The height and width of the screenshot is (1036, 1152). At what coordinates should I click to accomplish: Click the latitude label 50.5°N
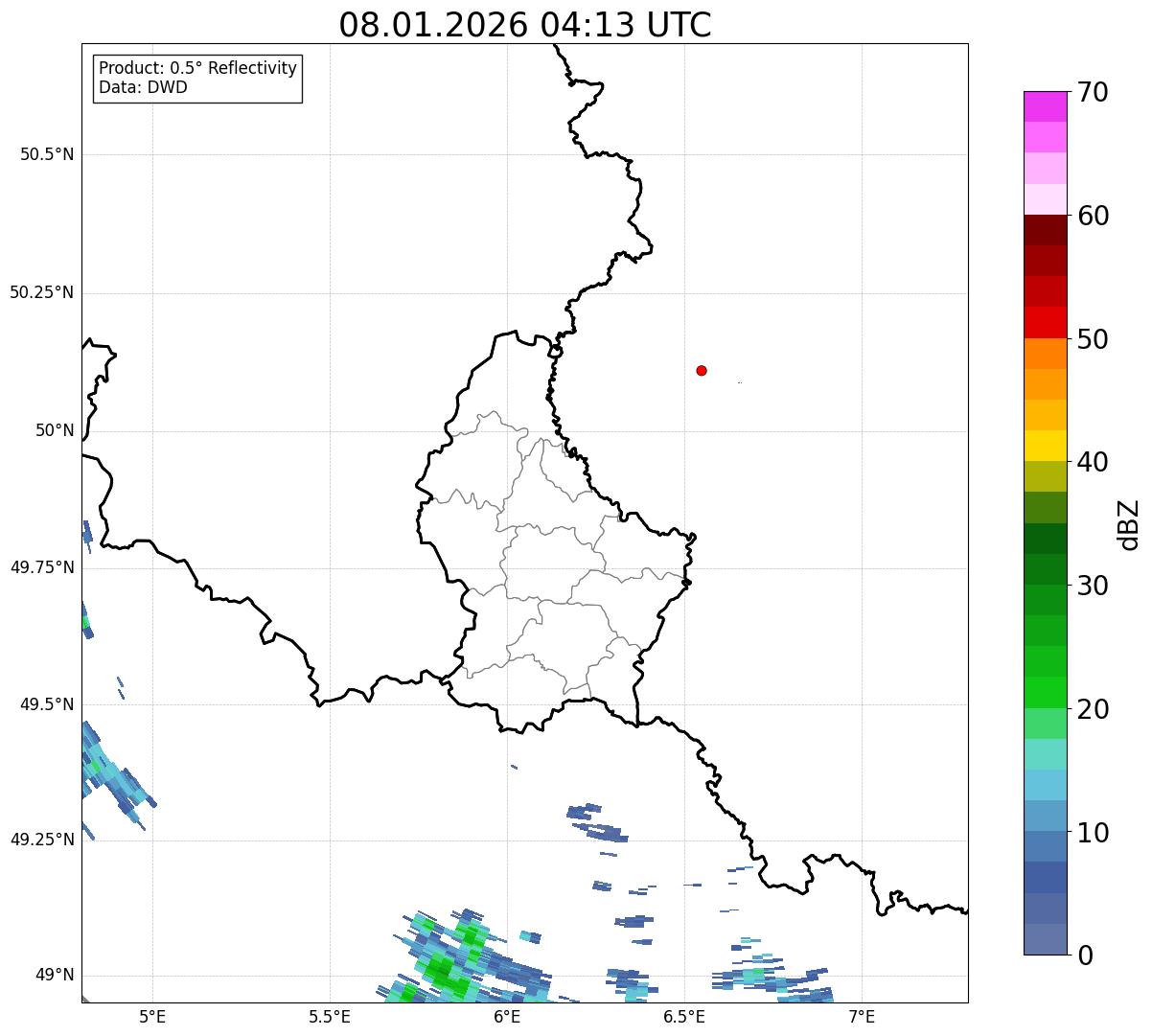[x=47, y=154]
